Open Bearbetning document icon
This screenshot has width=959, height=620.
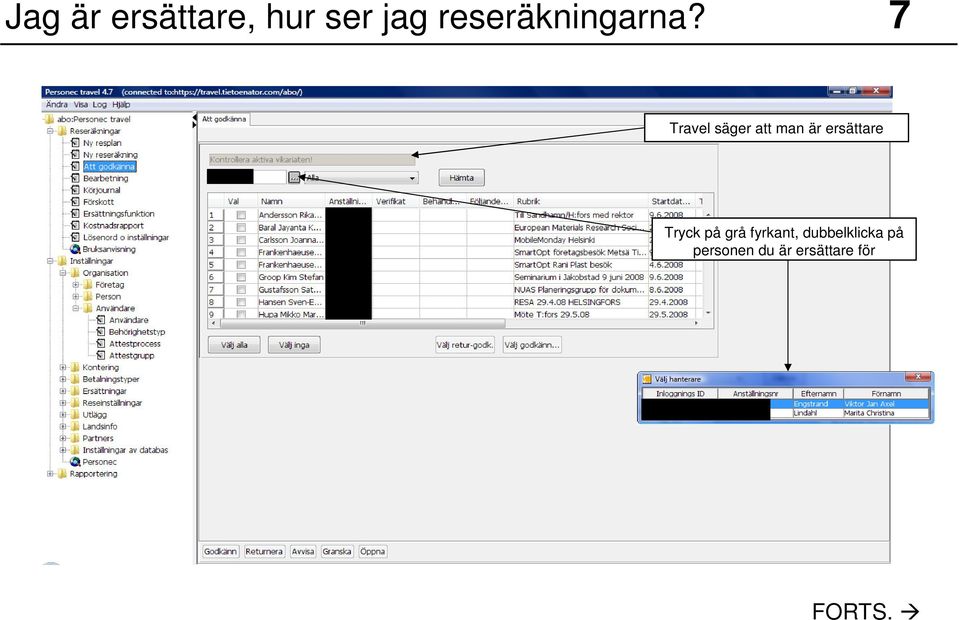tap(75, 178)
